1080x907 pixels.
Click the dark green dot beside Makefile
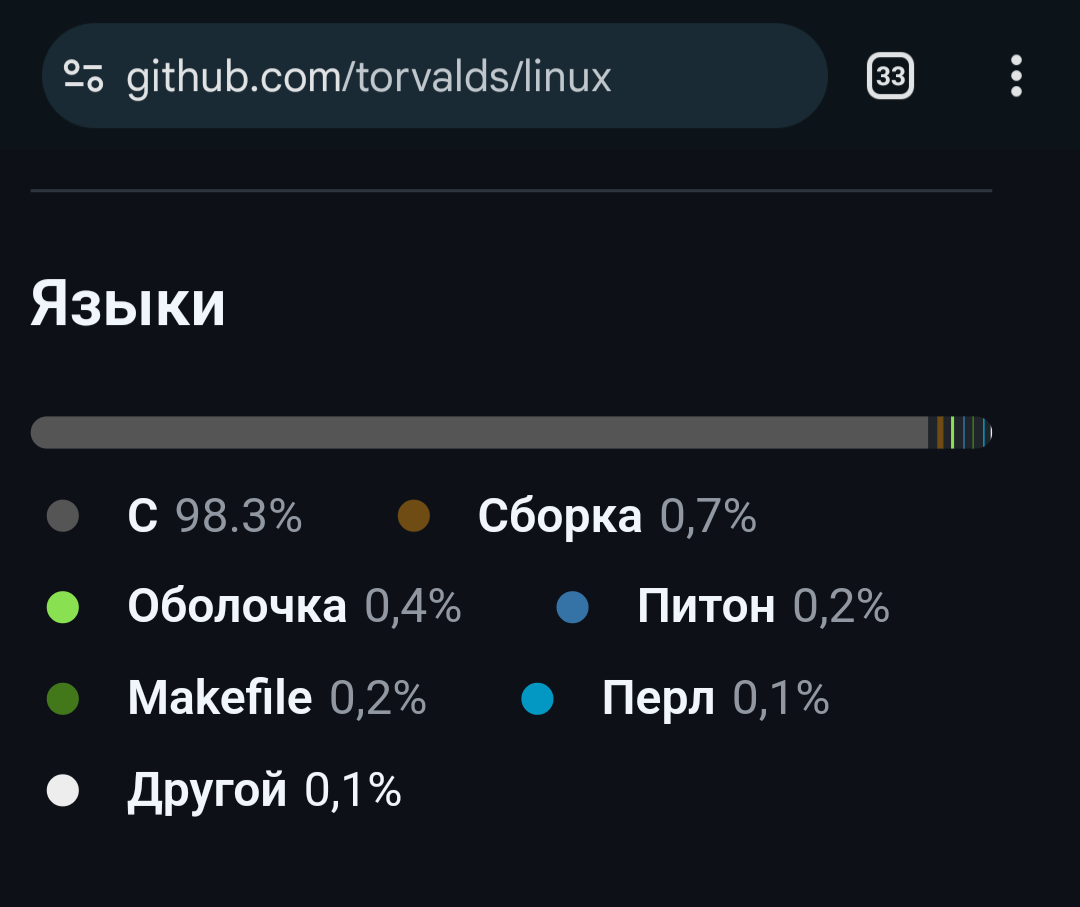pos(63,698)
